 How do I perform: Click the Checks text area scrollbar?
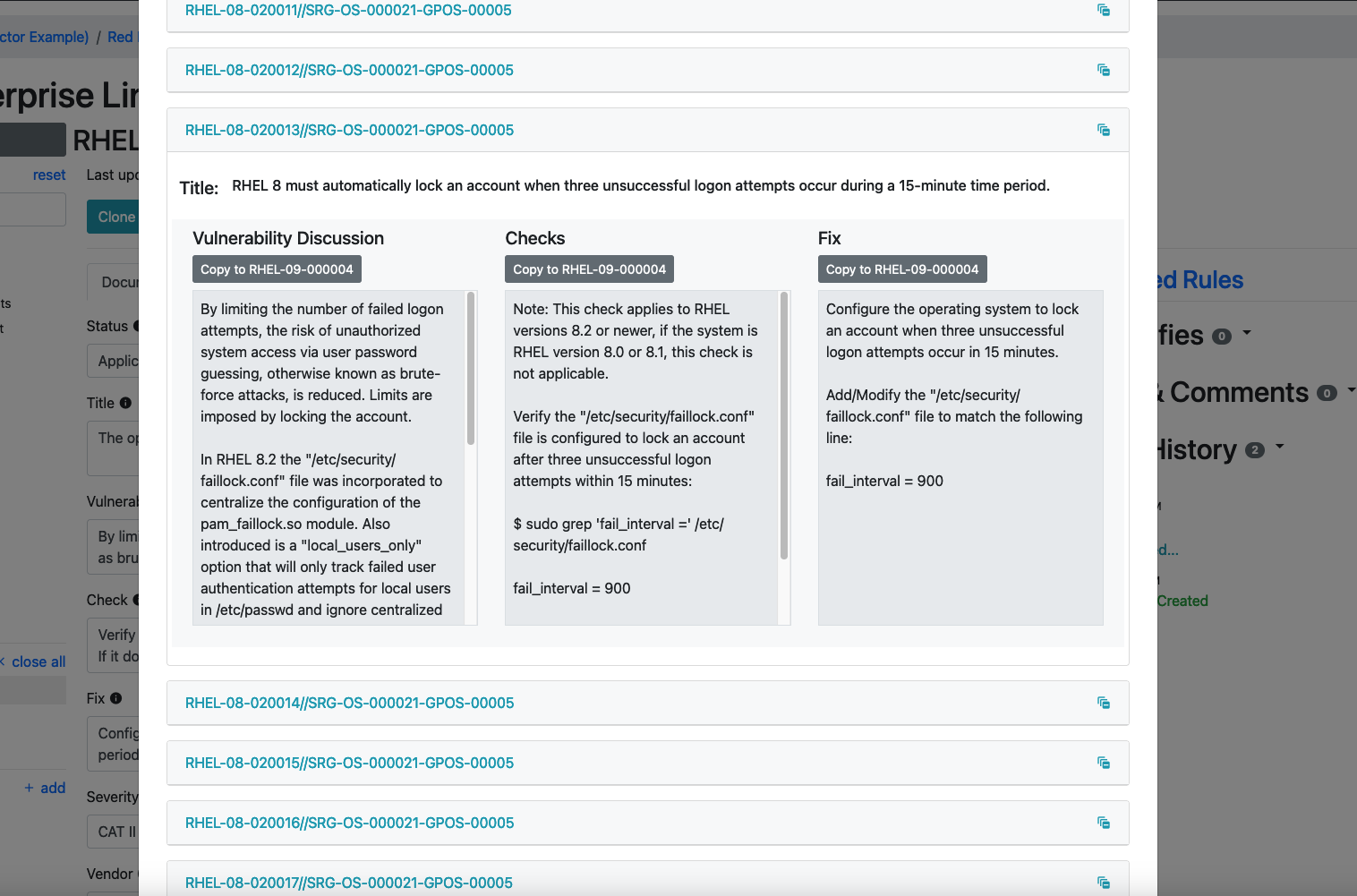coord(784,426)
